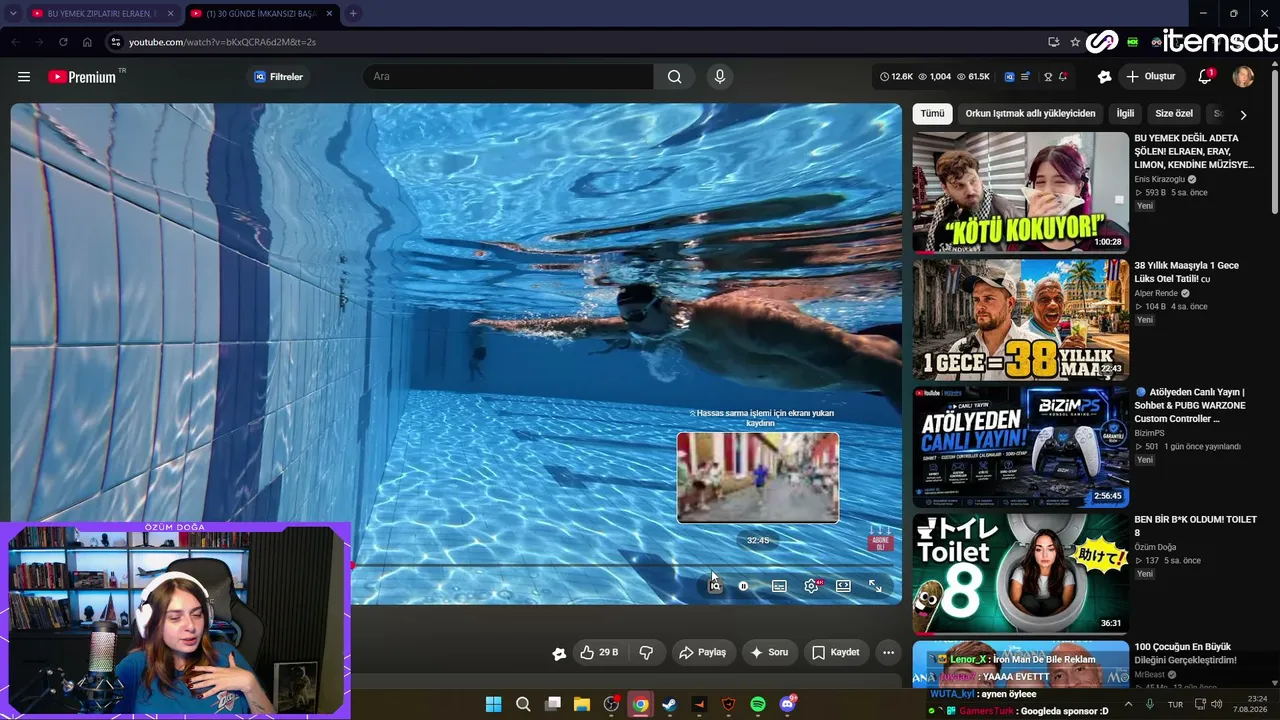This screenshot has width=1280, height=720.
Task: Open File Explorer from the taskbar
Action: pyautogui.click(x=582, y=704)
